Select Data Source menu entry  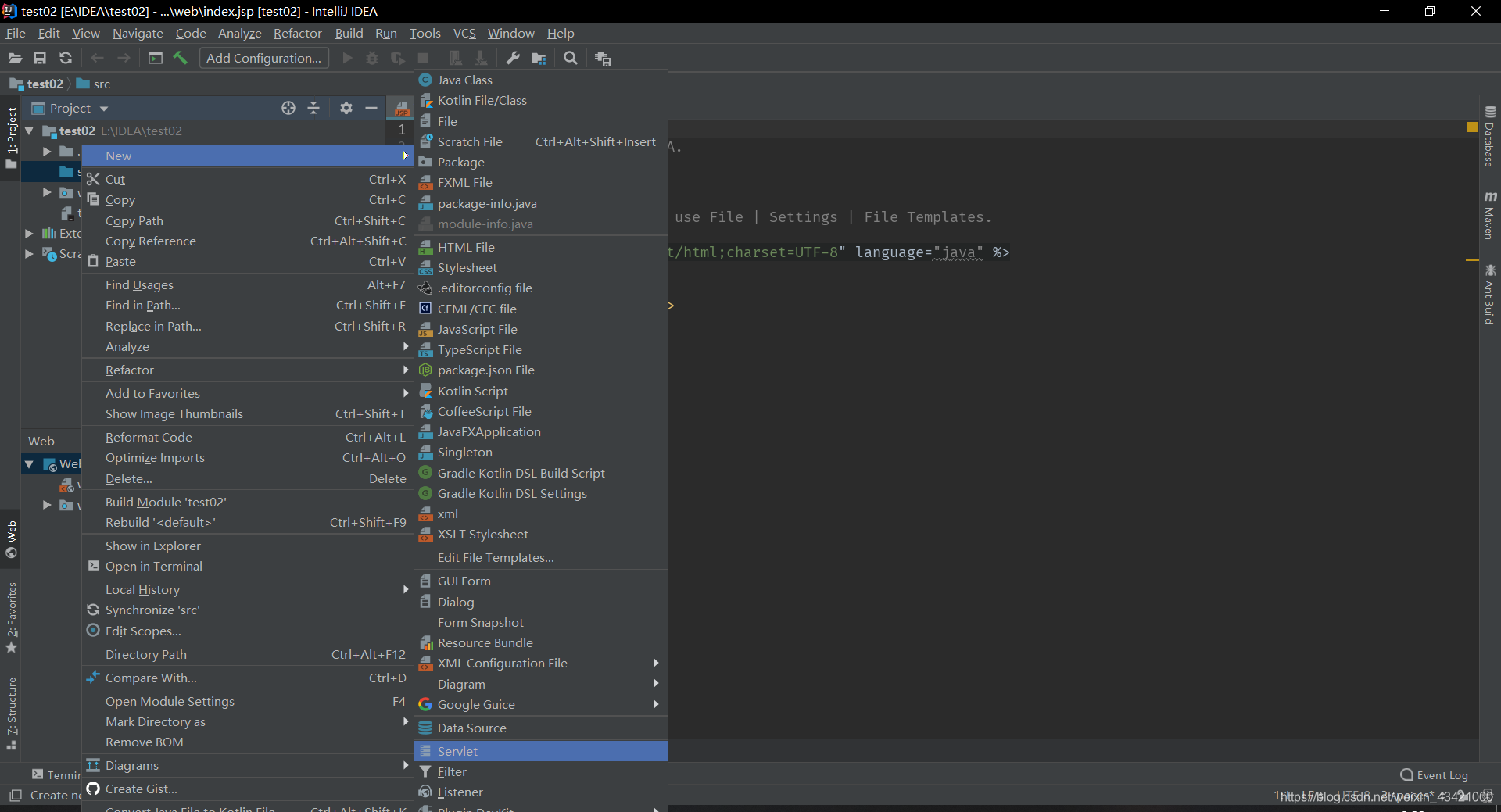pyautogui.click(x=541, y=728)
